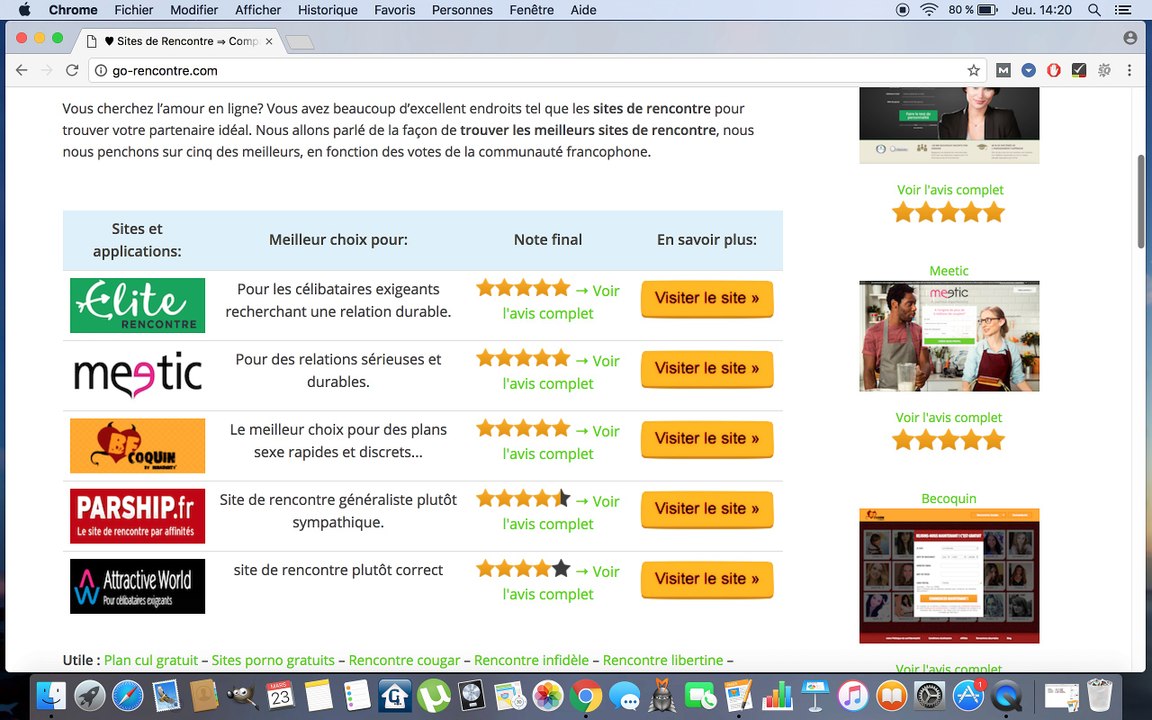Screen dimensions: 1152x720
Task: Click the checkmark extension icon
Action: pyautogui.click(x=1079, y=71)
